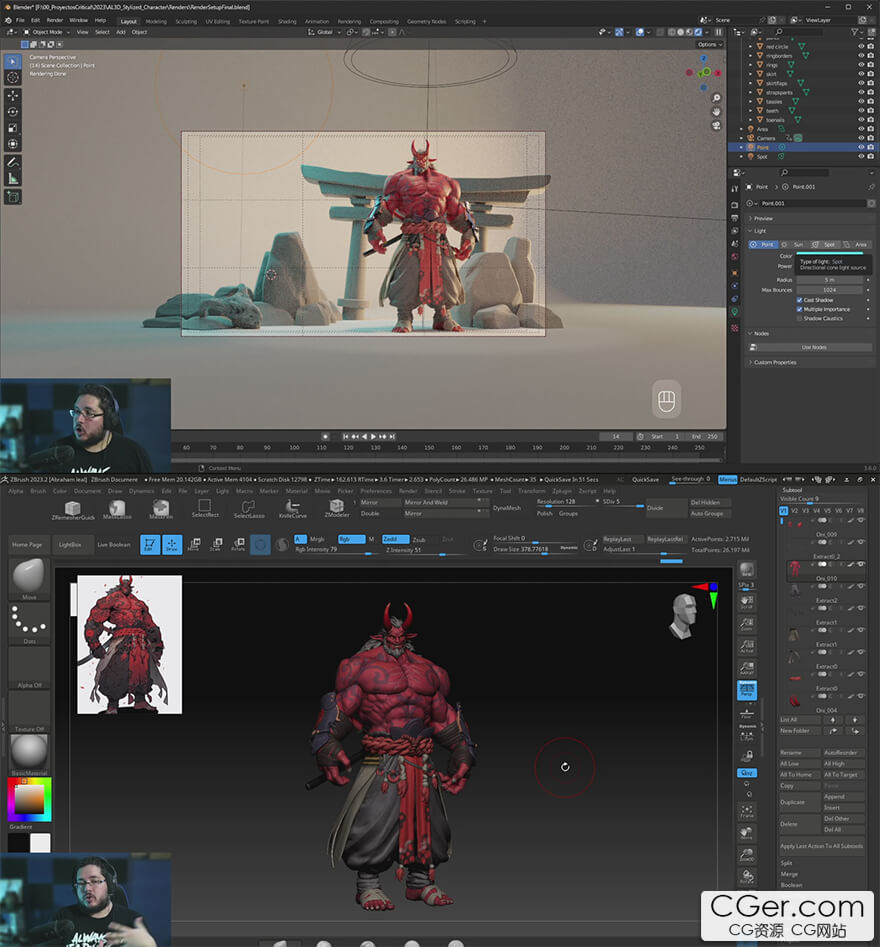Screen dimensions: 880x947
Task: Select the Cursor tool in Blender's toolbar
Action: pos(13,77)
